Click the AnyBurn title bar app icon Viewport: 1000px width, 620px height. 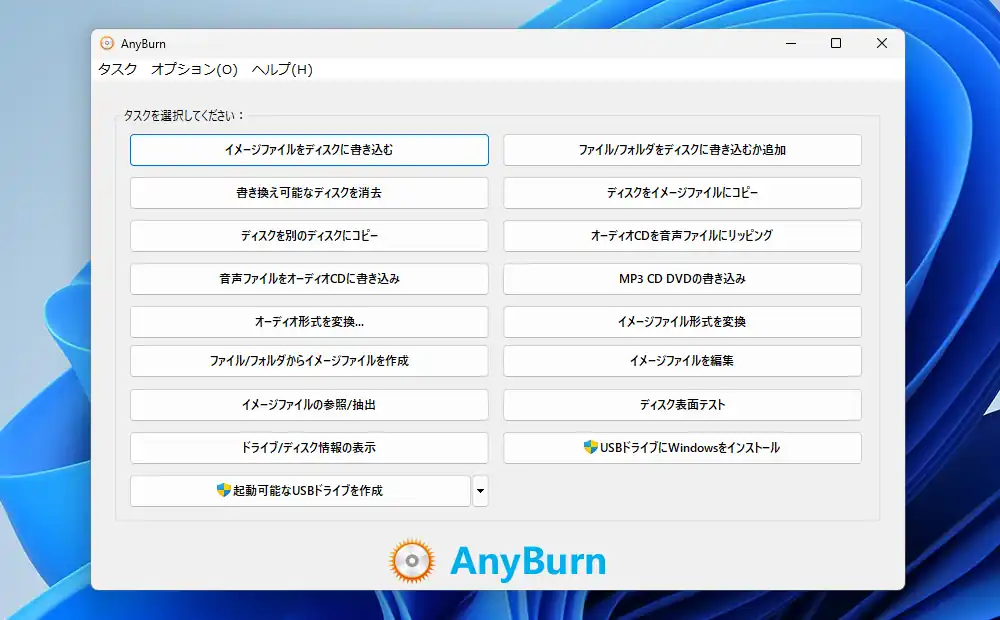107,43
